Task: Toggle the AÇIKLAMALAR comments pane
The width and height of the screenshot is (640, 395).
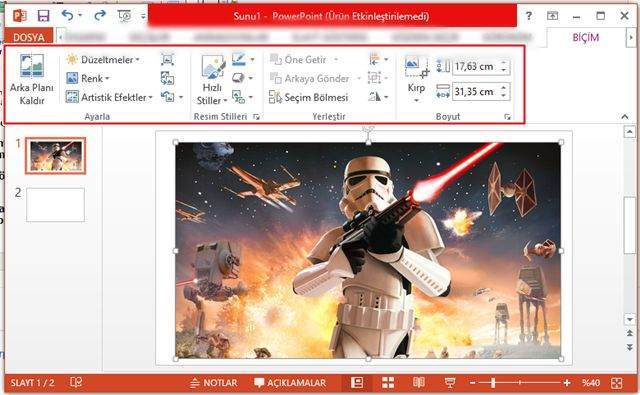Action: pyautogui.click(x=290, y=383)
